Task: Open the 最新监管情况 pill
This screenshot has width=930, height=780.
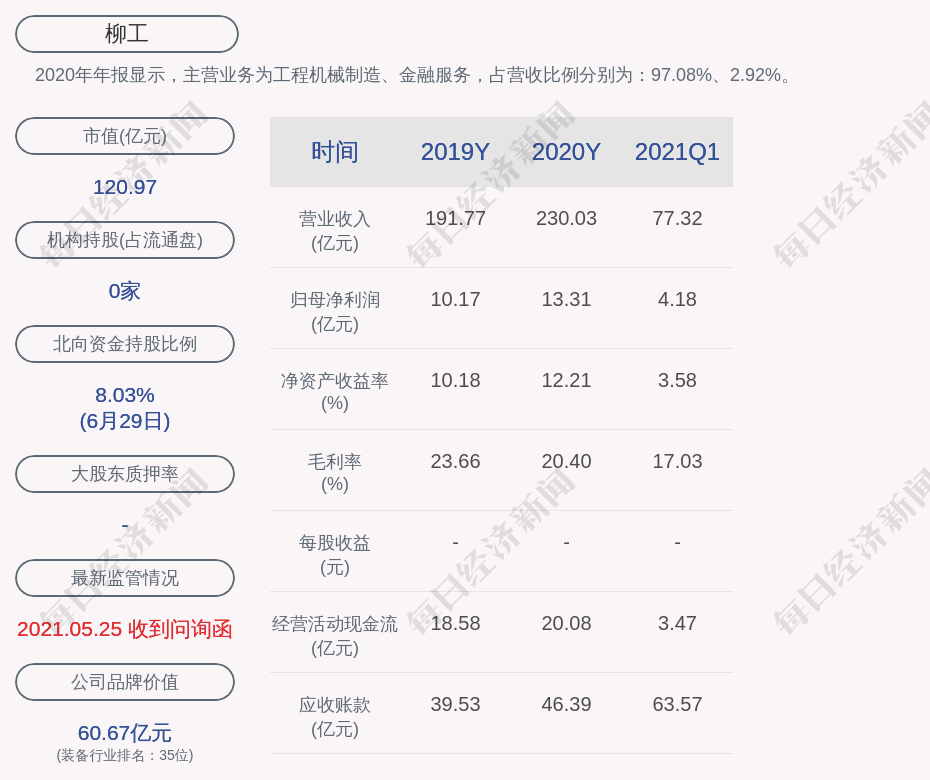Action: 125,577
